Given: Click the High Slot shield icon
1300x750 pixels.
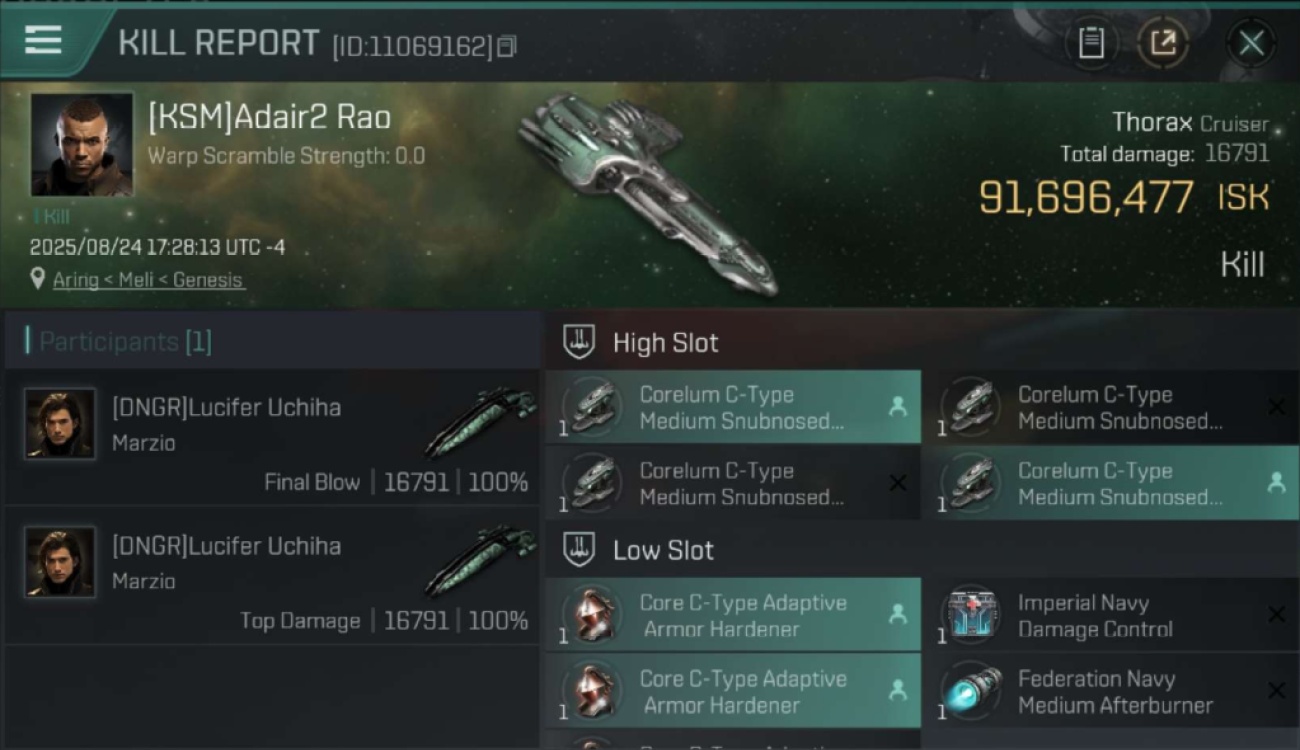Looking at the screenshot, I should 579,342.
